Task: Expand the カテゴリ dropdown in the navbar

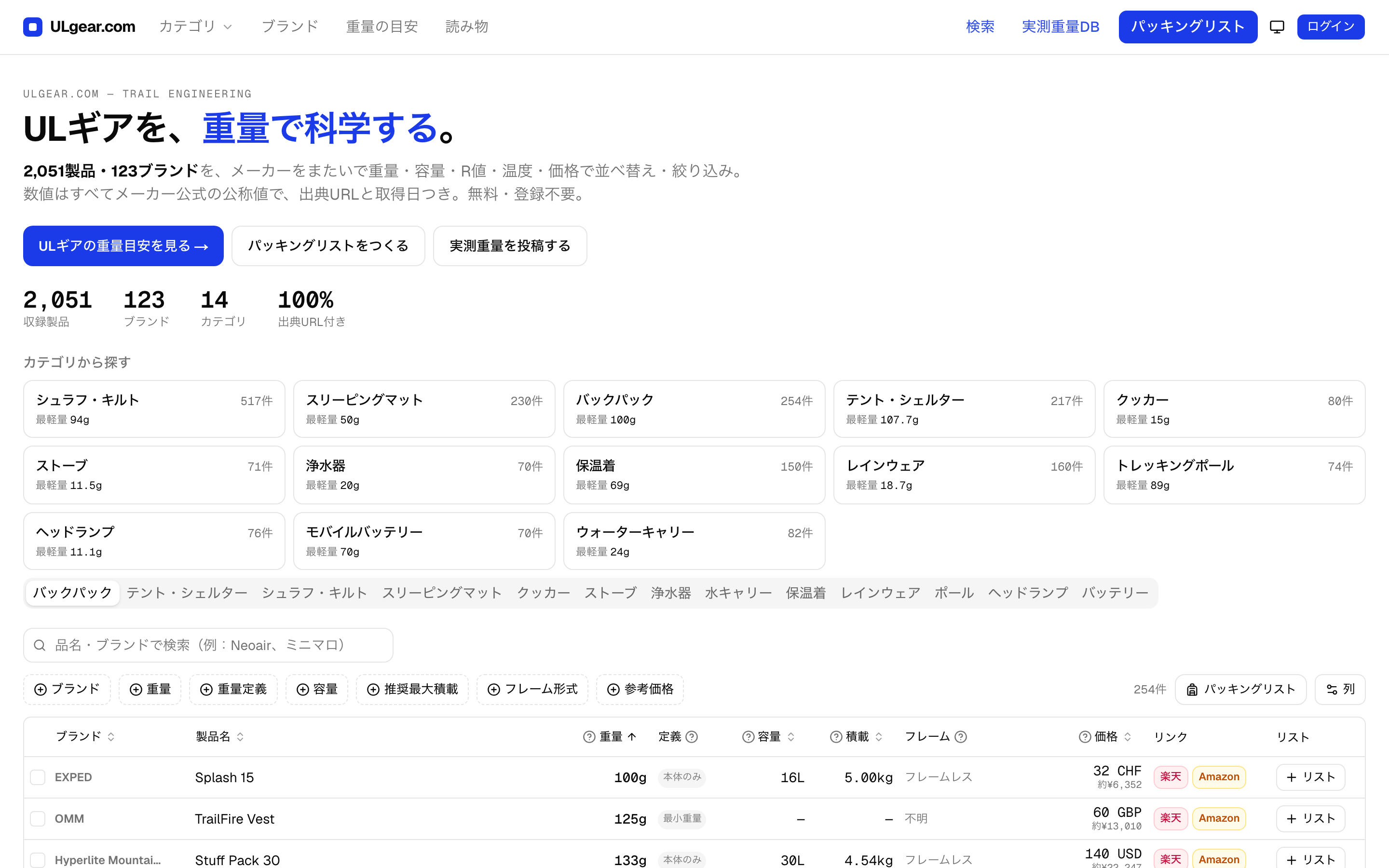Action: click(x=195, y=27)
